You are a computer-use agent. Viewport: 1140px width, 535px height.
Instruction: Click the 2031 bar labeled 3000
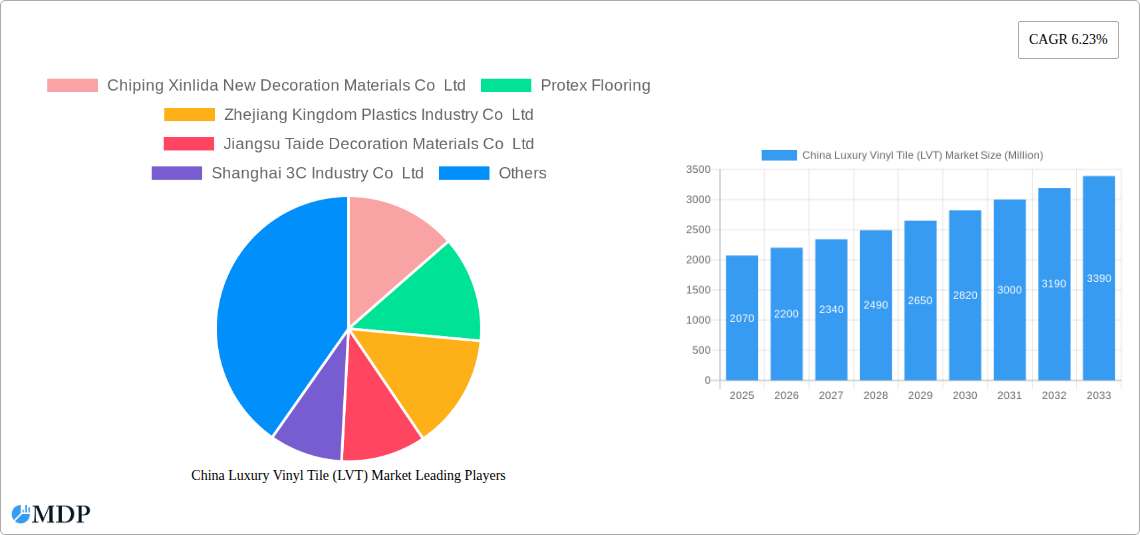[1010, 290]
